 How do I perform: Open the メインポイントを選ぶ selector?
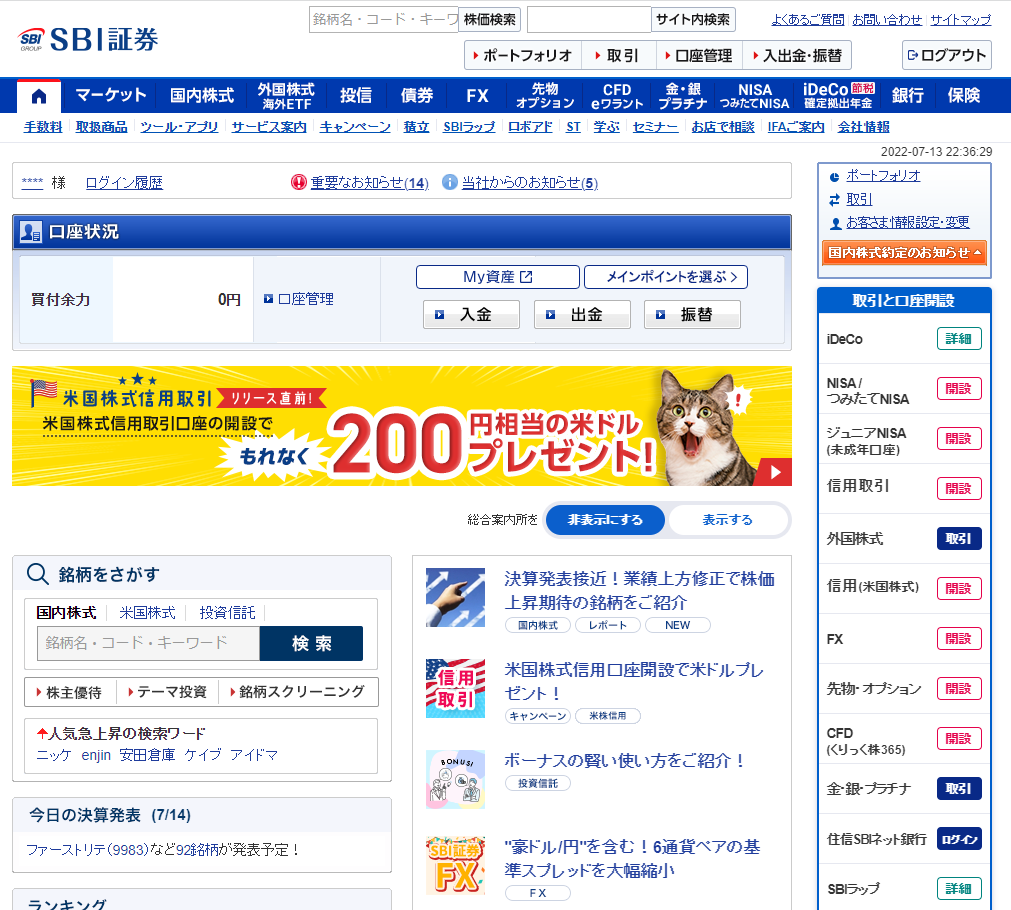click(x=665, y=277)
